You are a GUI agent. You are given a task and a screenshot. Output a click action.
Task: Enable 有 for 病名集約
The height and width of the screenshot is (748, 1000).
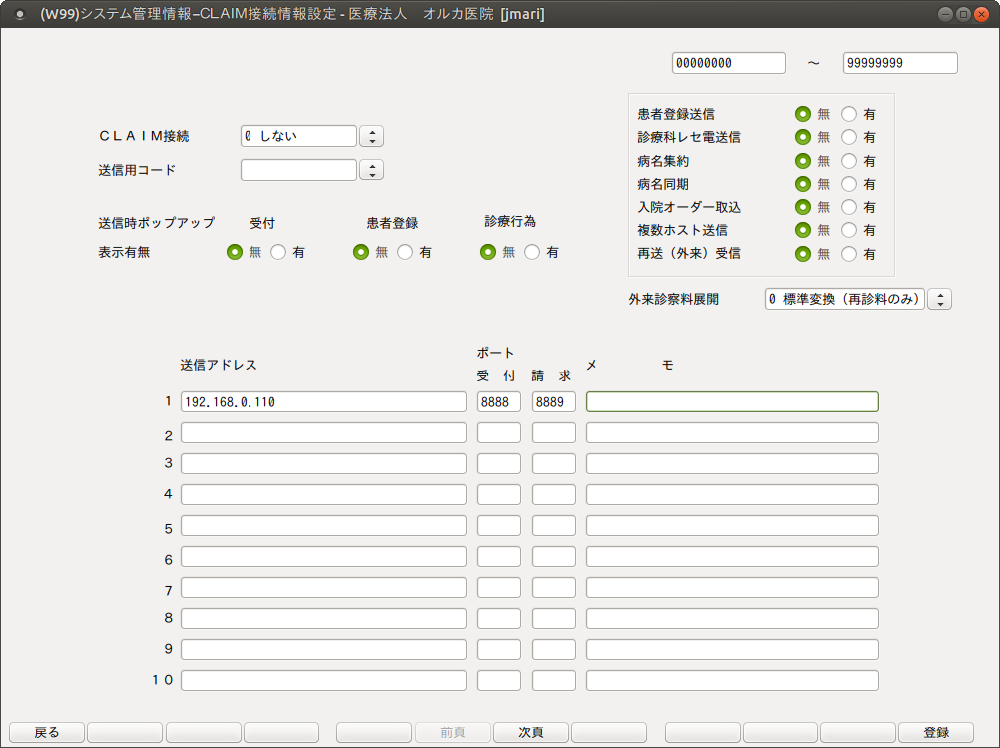coord(847,160)
